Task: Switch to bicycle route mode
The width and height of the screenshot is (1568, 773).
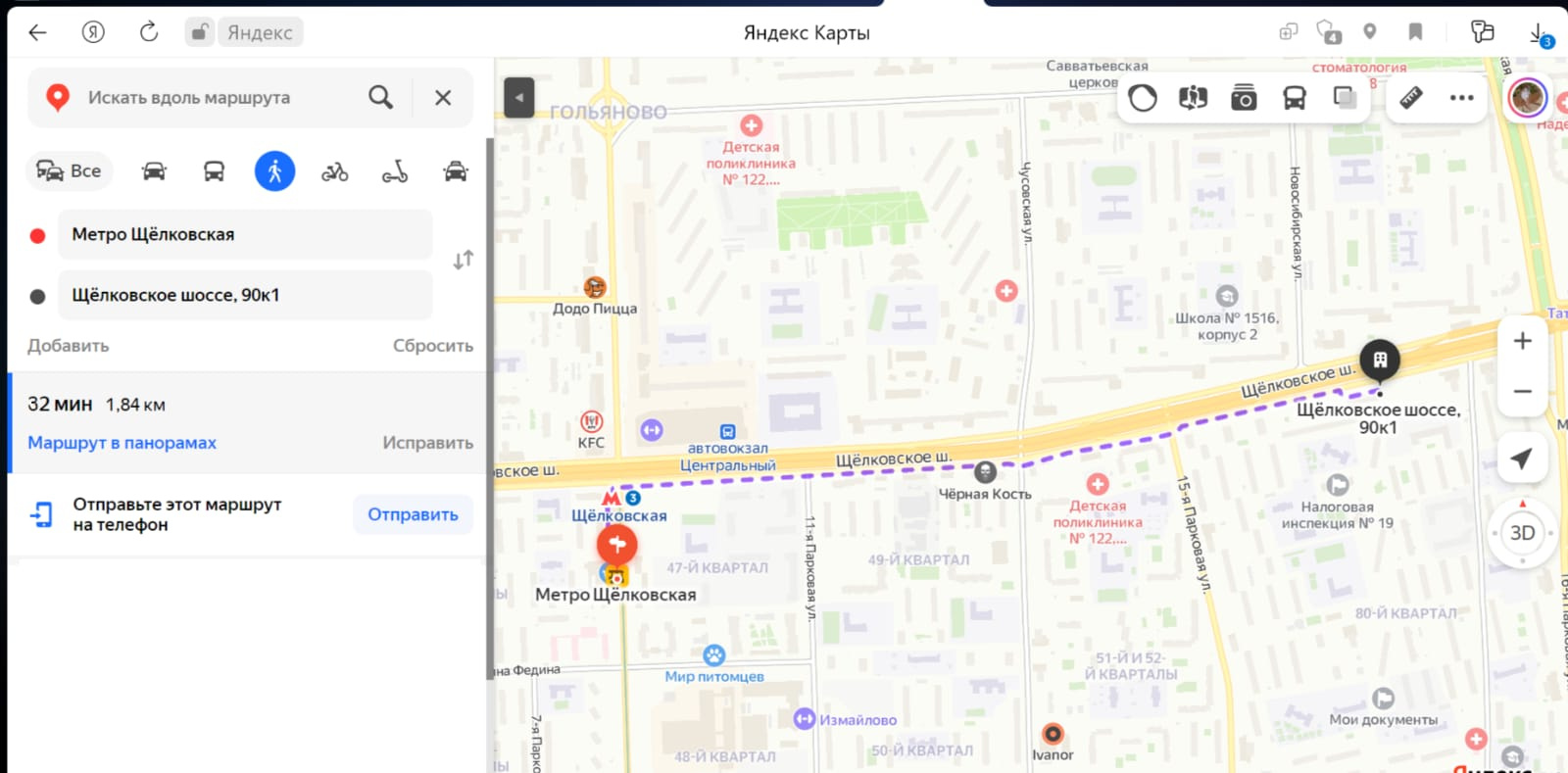Action: pos(335,172)
